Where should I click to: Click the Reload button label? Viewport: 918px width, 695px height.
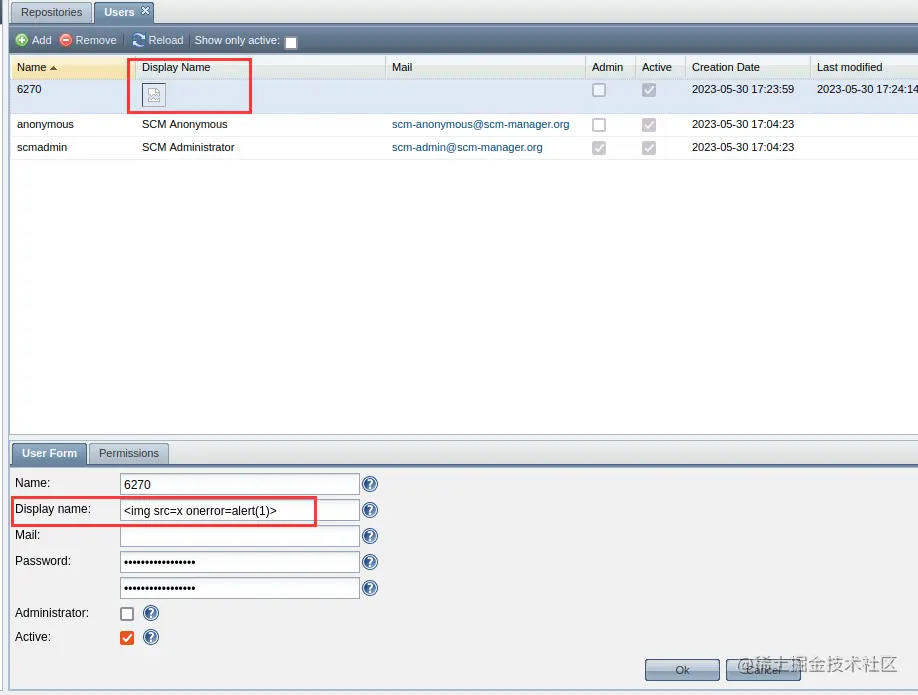(x=166, y=40)
